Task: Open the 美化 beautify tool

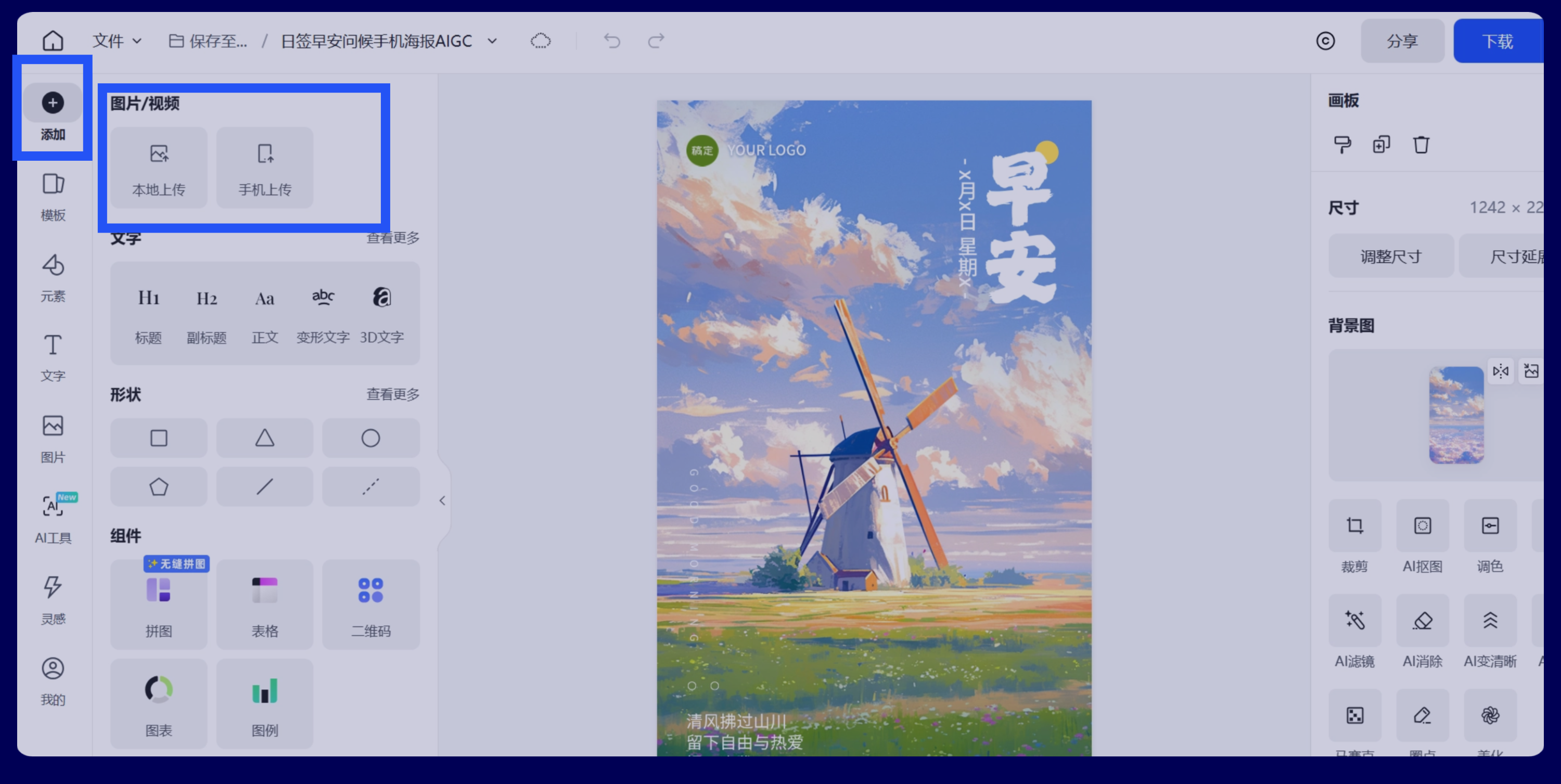Action: [1490, 722]
